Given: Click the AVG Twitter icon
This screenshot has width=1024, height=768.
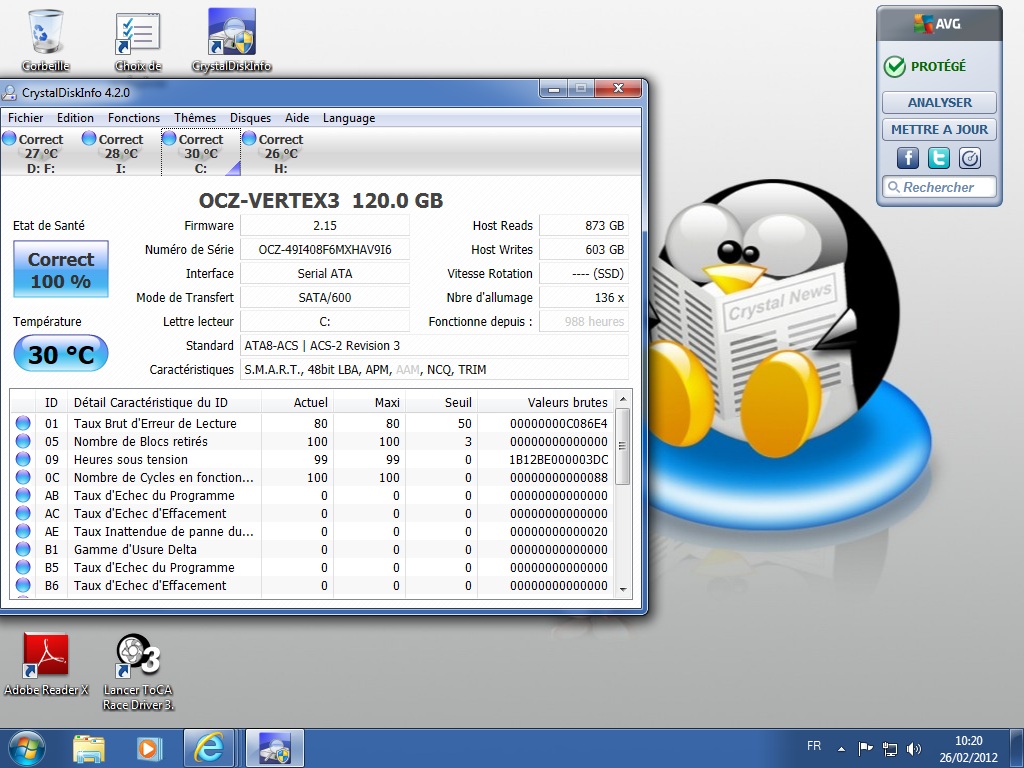Looking at the screenshot, I should [939, 158].
